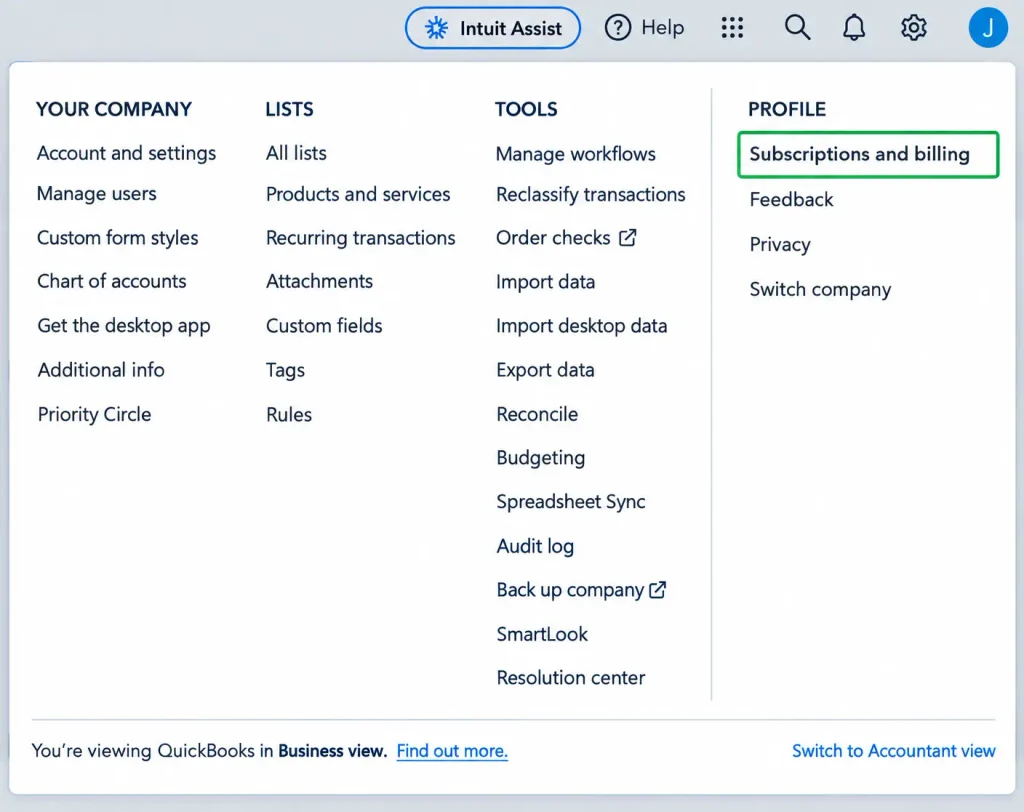Select Import desktop data
The width and height of the screenshot is (1024, 812).
pyautogui.click(x=582, y=325)
